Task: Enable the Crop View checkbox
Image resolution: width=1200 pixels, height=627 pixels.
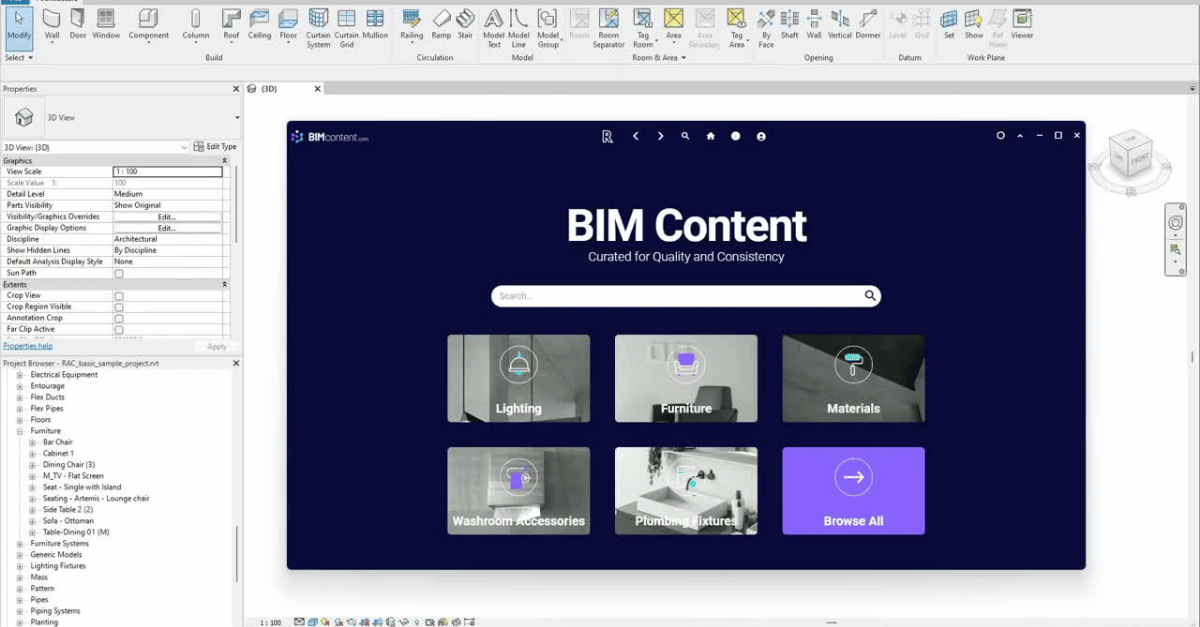Action: (x=119, y=296)
